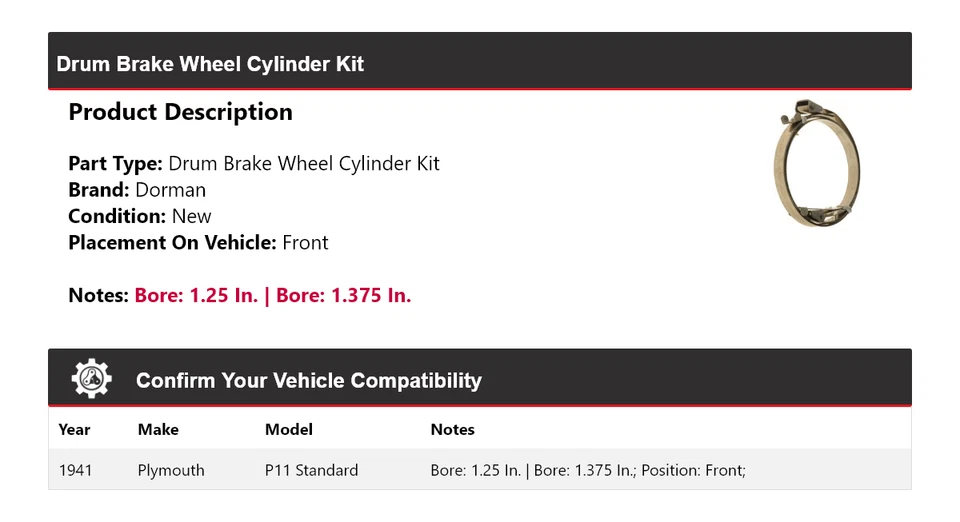Click the bold Brand label
The image size is (960, 522).
98,190
